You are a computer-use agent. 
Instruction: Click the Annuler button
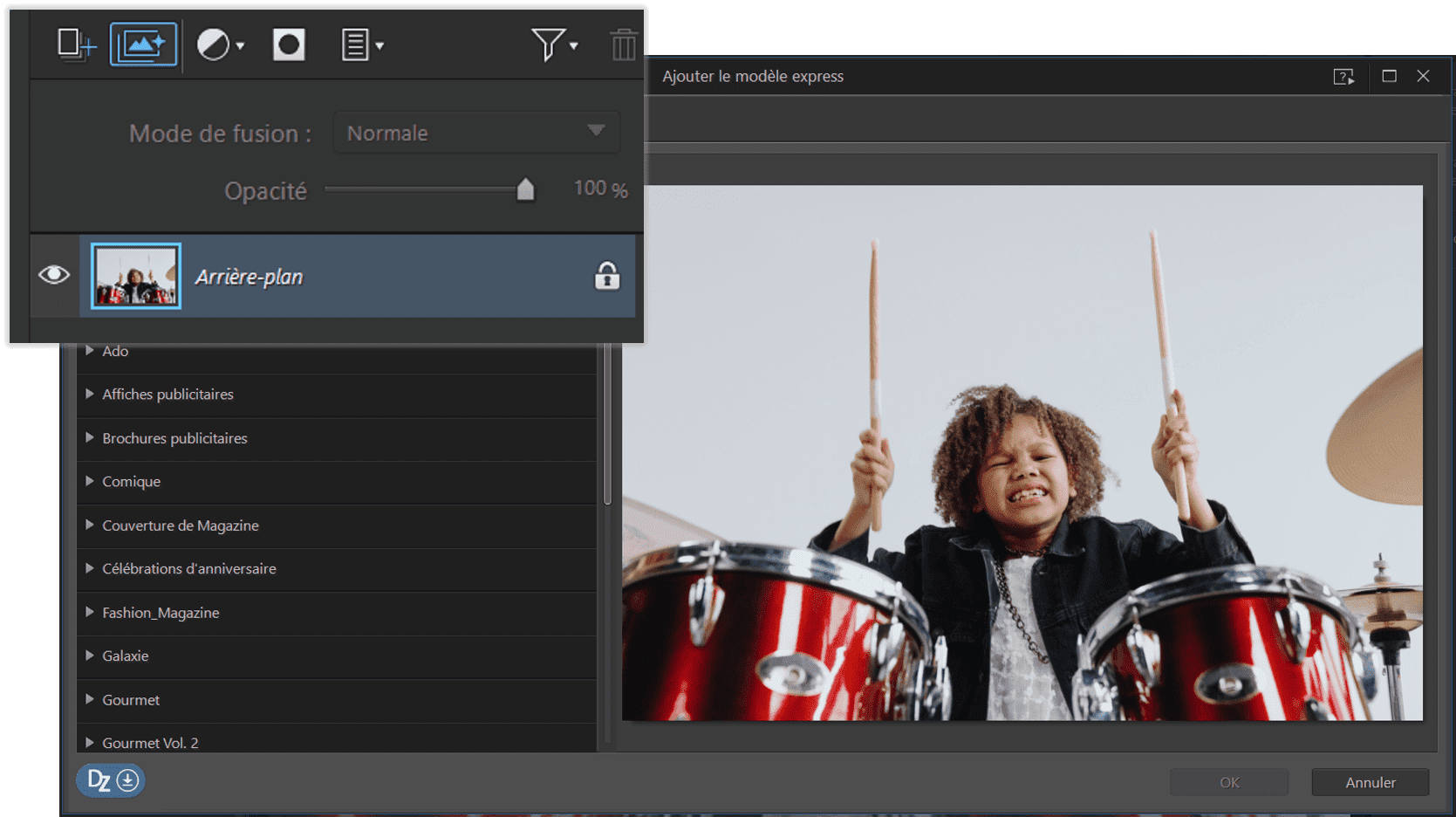(x=1371, y=782)
